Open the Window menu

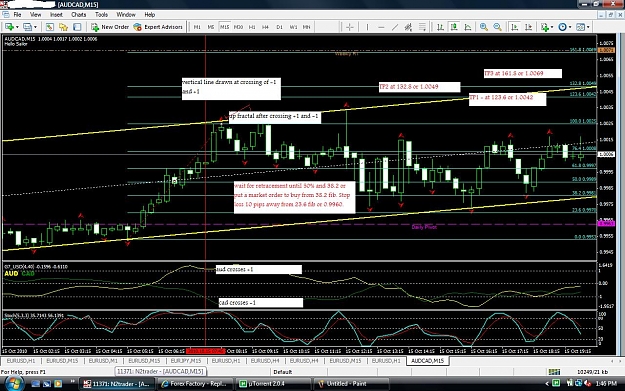coord(126,15)
